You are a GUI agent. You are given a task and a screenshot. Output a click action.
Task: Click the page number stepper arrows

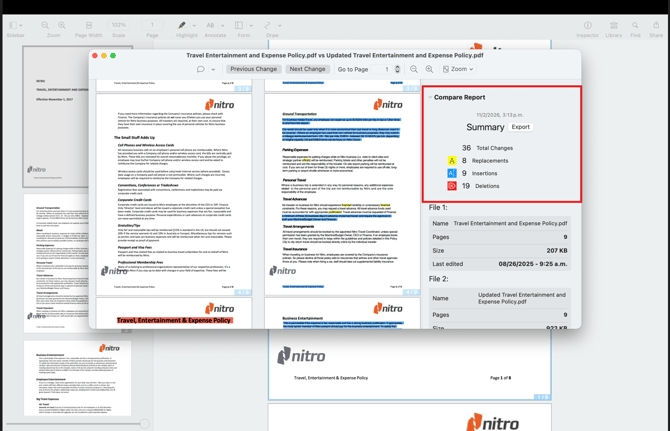click(398, 69)
